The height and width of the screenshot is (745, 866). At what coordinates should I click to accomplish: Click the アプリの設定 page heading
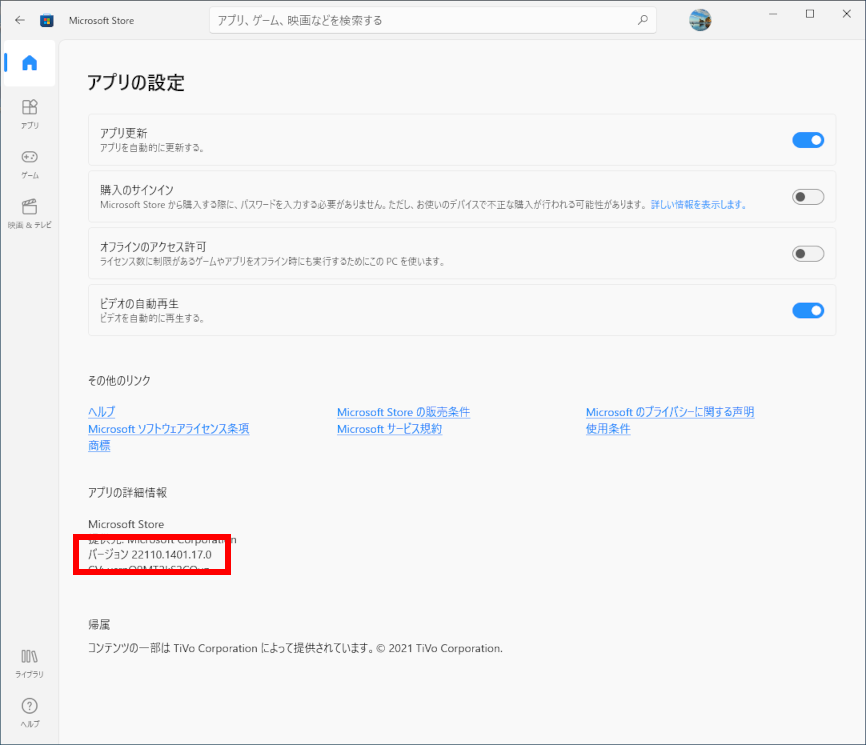pos(136,83)
